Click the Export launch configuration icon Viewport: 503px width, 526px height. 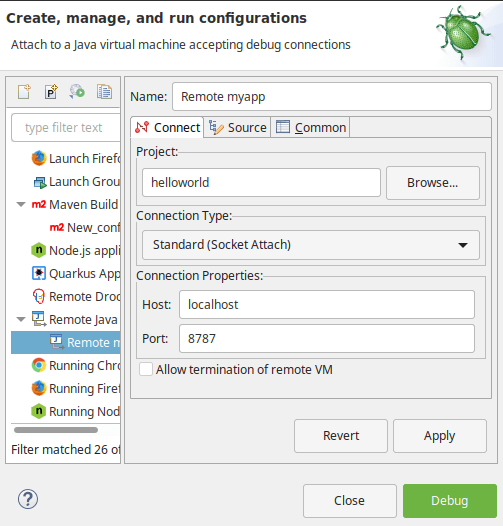coord(77,92)
